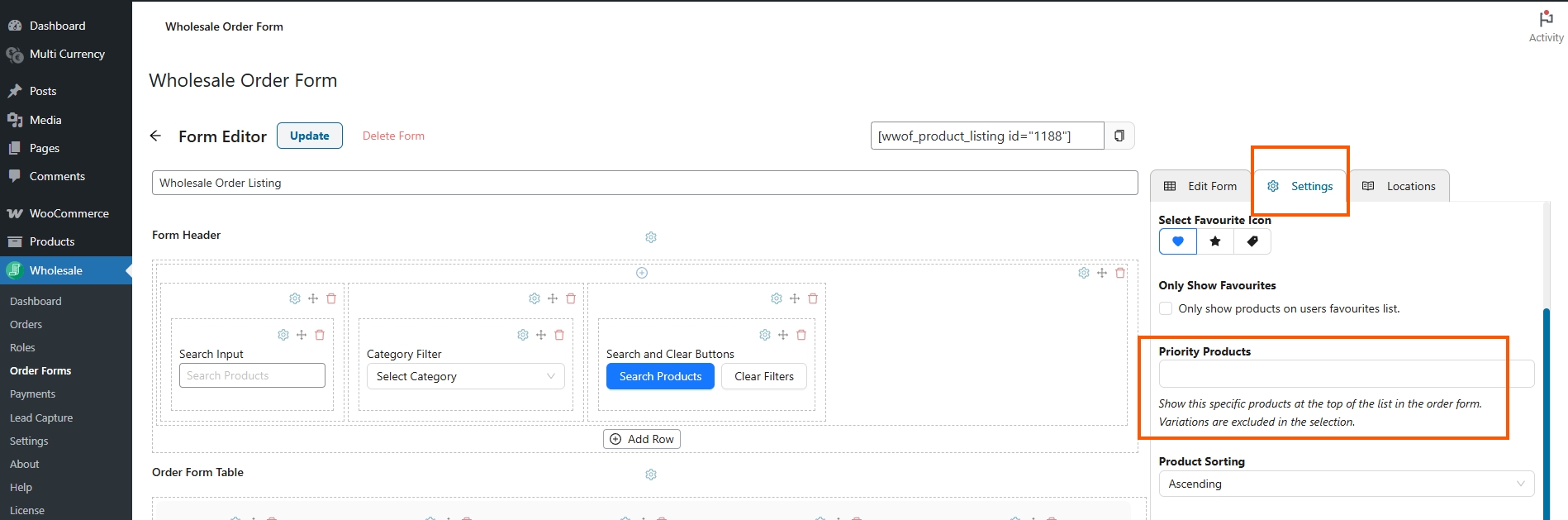The image size is (1568, 520).
Task: Switch to the Locations tab
Action: 1399,186
